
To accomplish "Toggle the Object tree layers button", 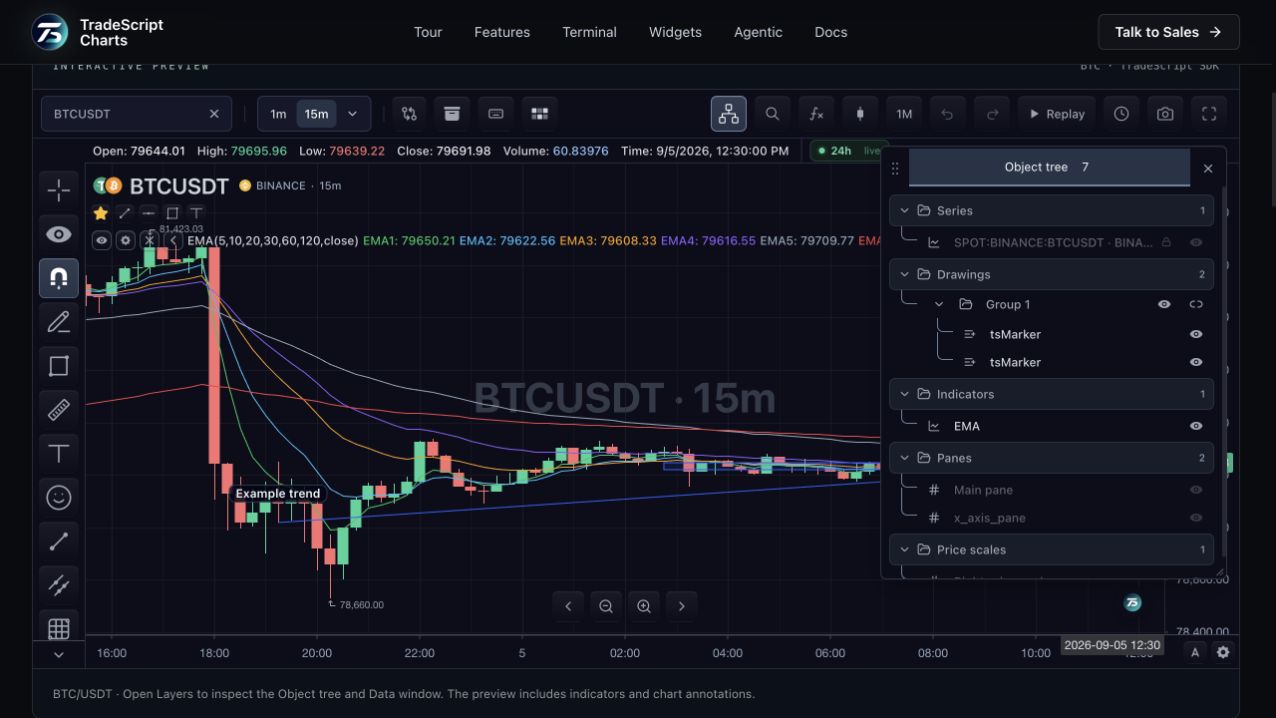I will point(729,114).
